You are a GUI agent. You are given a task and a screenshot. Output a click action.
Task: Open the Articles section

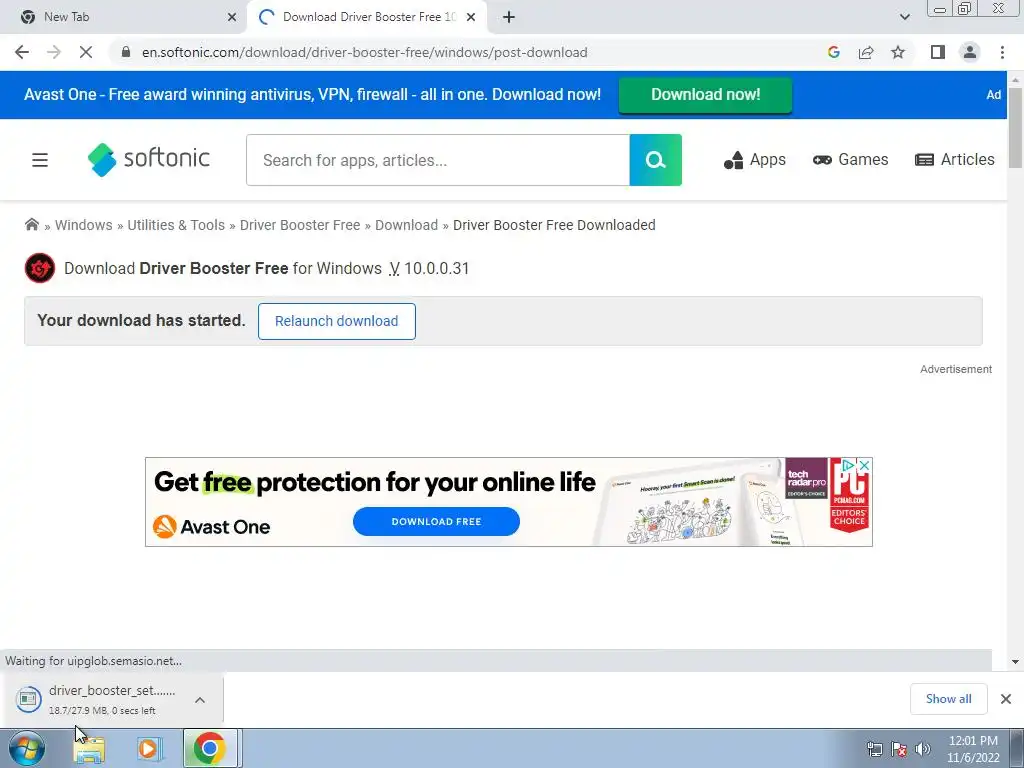(955, 160)
